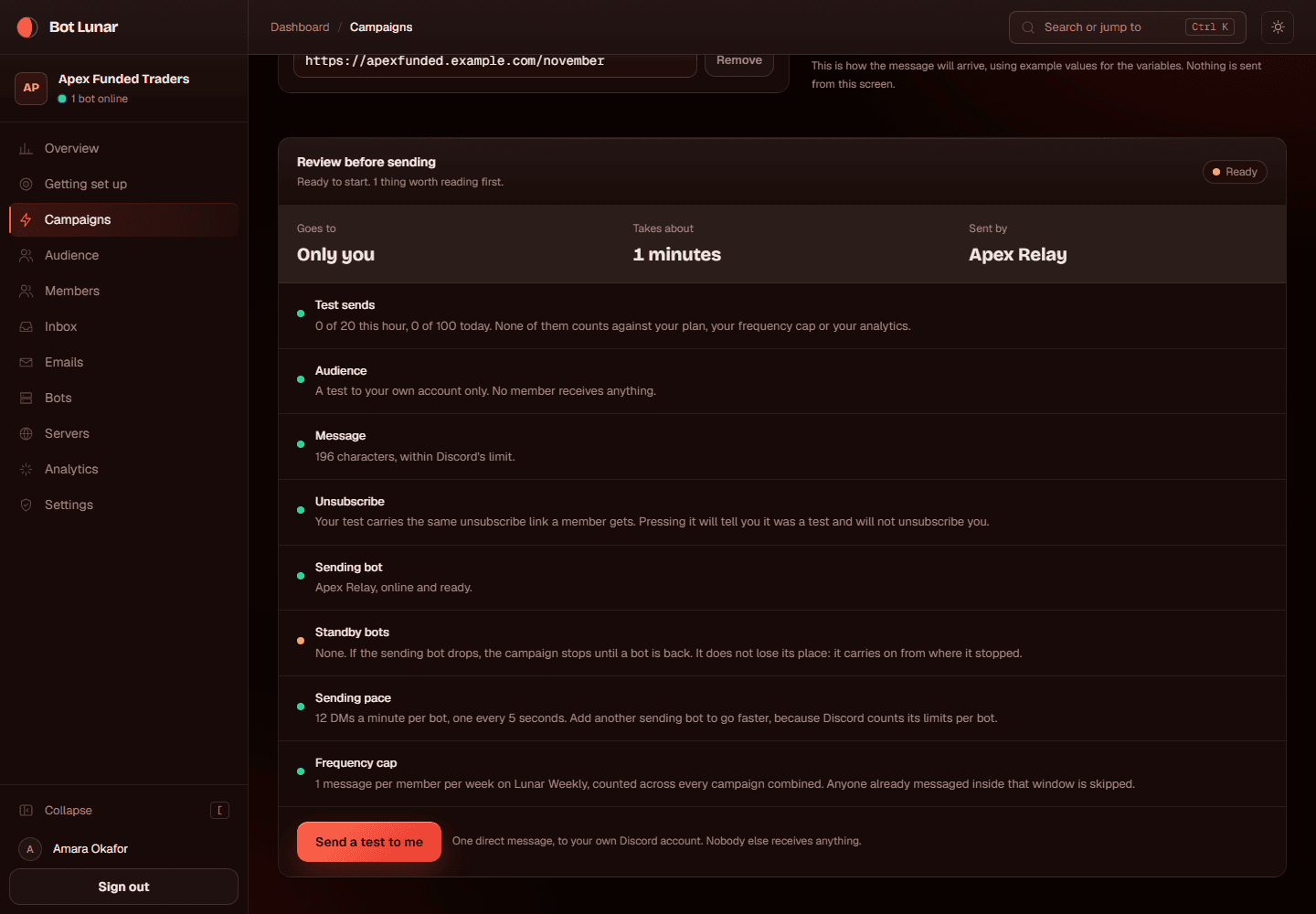This screenshot has width=1316, height=914.
Task: Click the Test sends heading
Action: [x=345, y=305]
